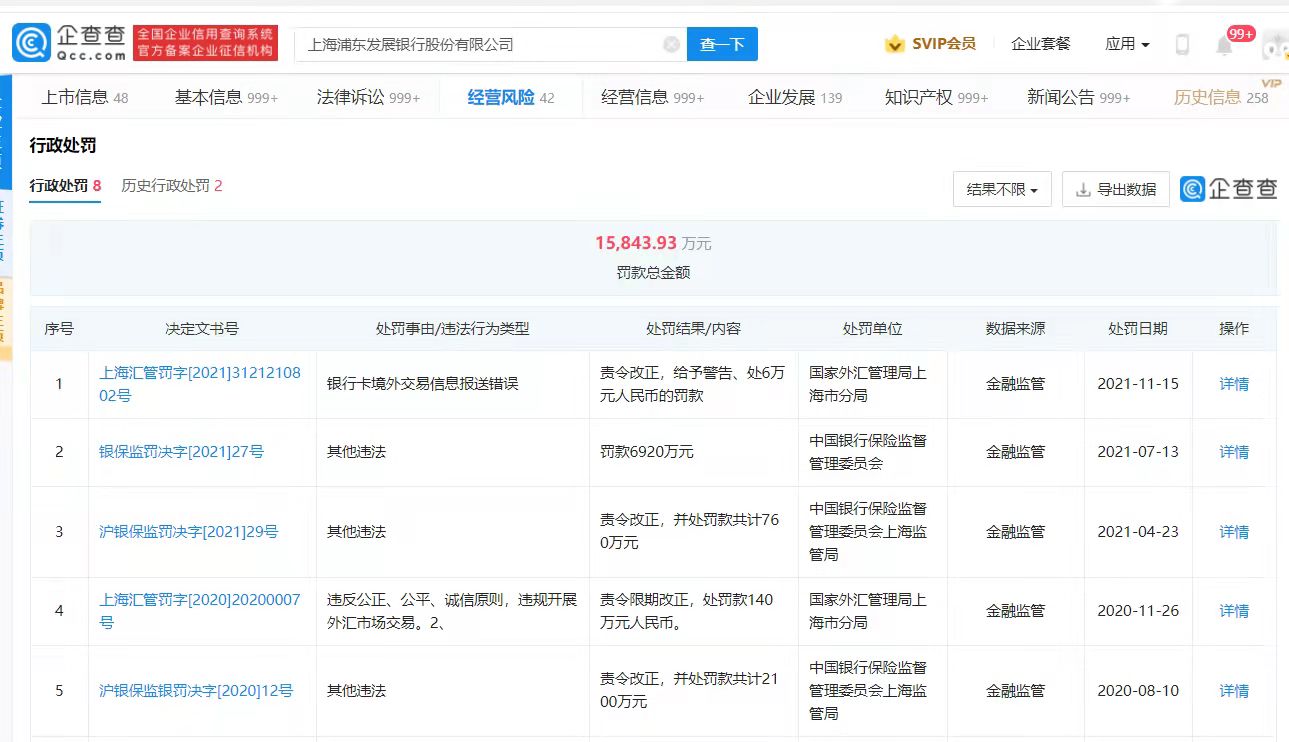The height and width of the screenshot is (742, 1289).
Task: Clear the search box with the X icon
Action: [x=671, y=44]
